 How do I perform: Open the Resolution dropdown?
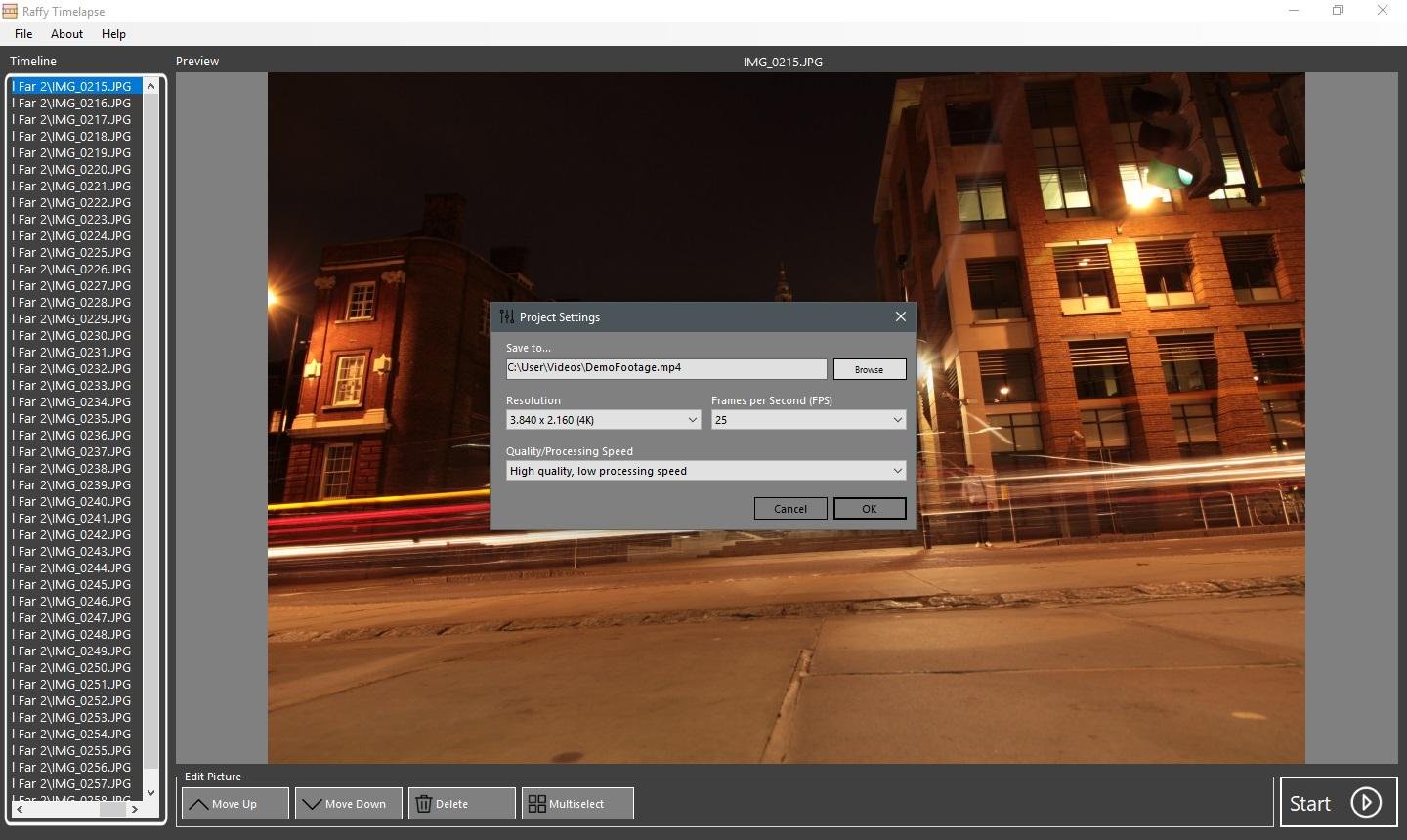pyautogui.click(x=603, y=420)
